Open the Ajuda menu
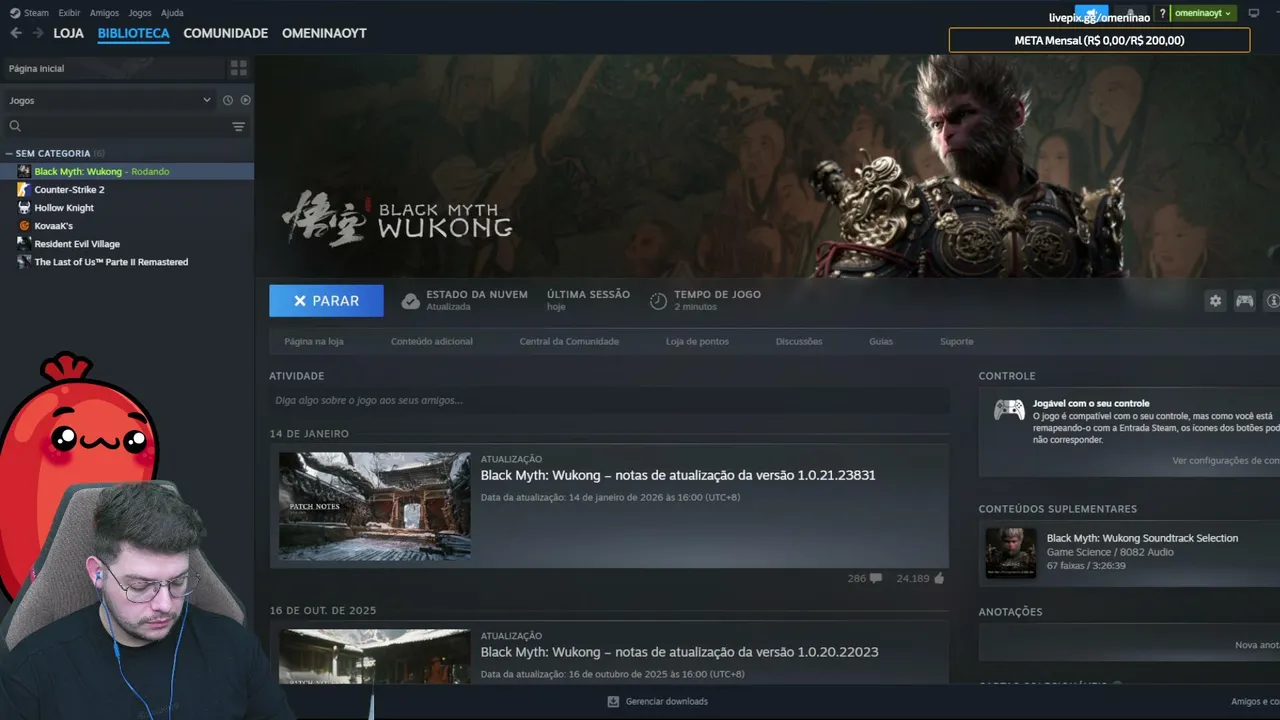The image size is (1280, 720). 172,13
